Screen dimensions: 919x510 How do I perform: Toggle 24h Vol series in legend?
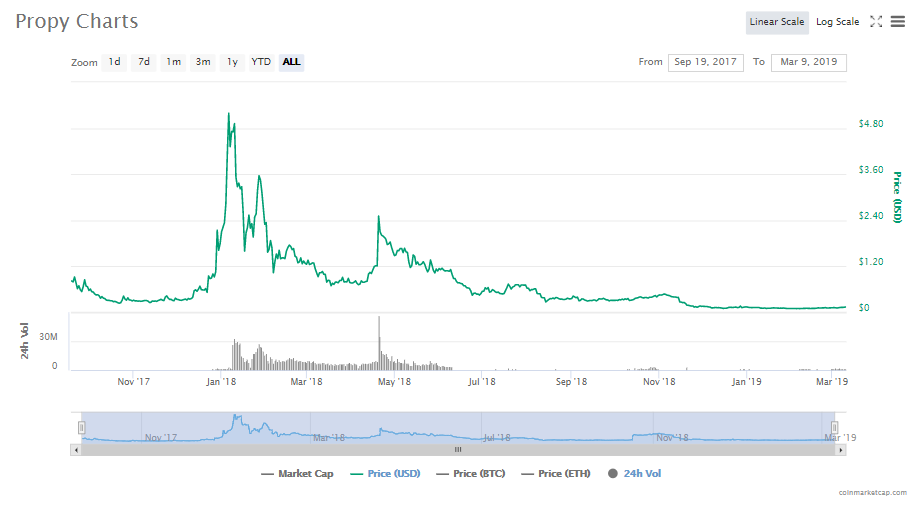(x=634, y=474)
